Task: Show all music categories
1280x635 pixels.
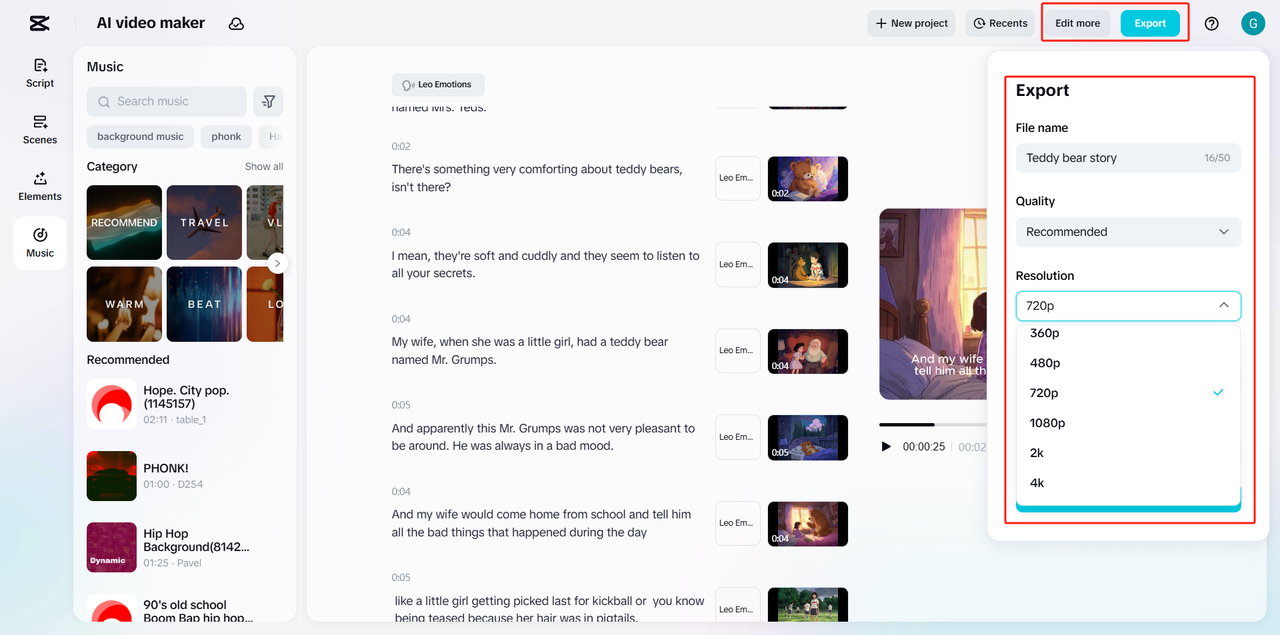Action: pyautogui.click(x=263, y=166)
